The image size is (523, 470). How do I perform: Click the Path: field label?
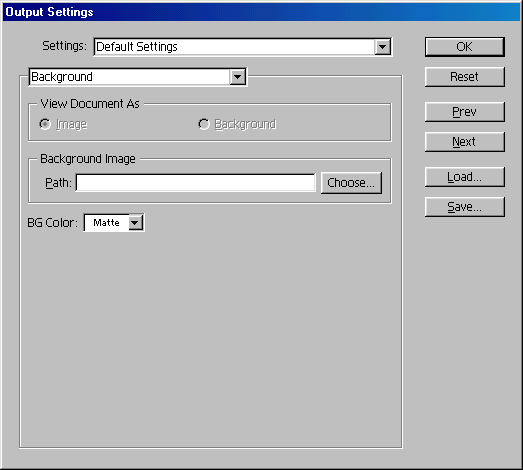tap(58, 183)
